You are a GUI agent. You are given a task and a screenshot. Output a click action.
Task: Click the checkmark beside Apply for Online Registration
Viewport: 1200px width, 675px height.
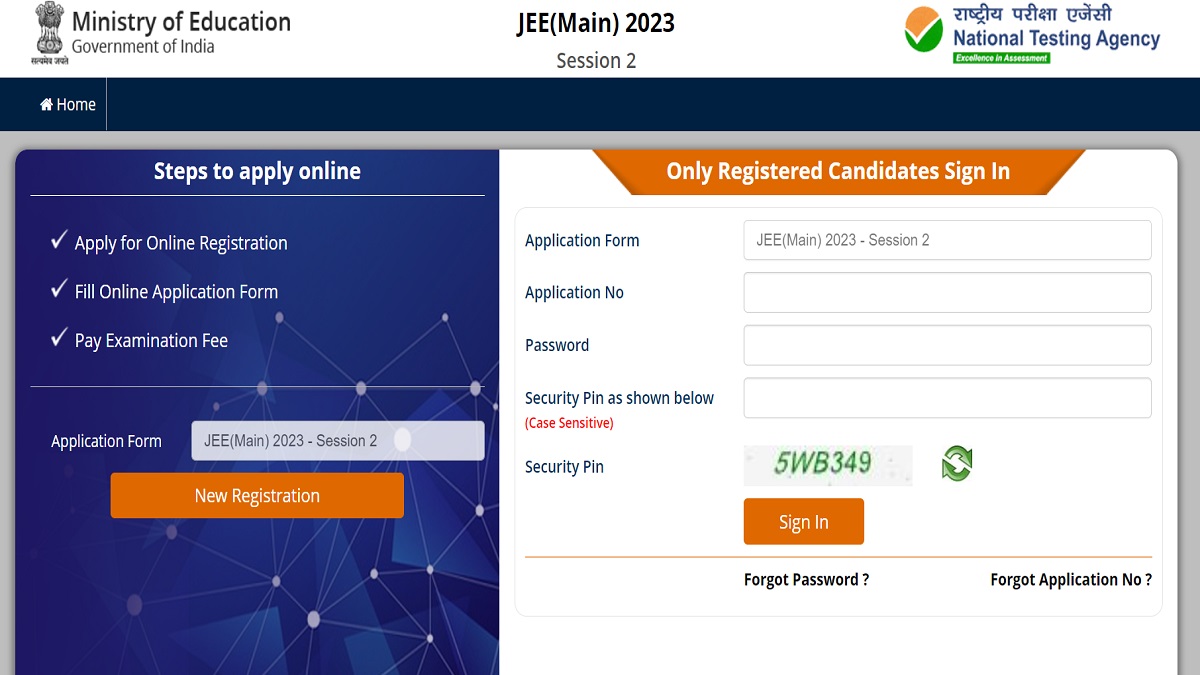click(59, 241)
